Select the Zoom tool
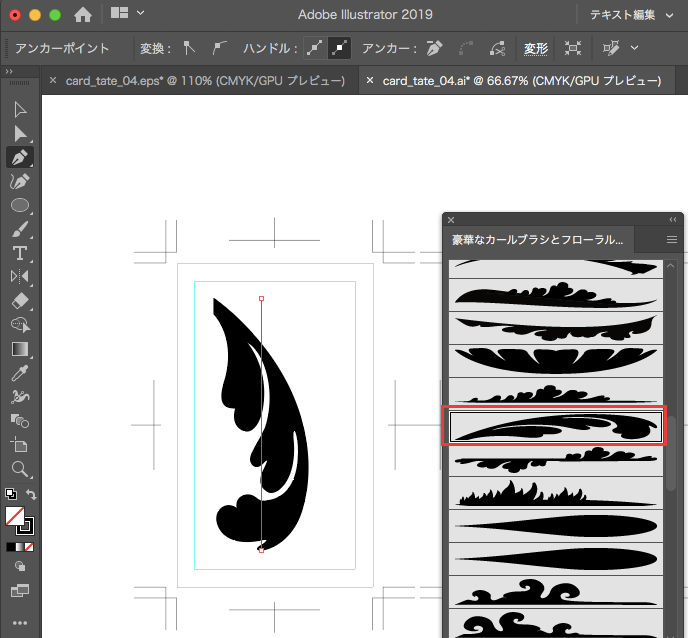 tap(19, 468)
